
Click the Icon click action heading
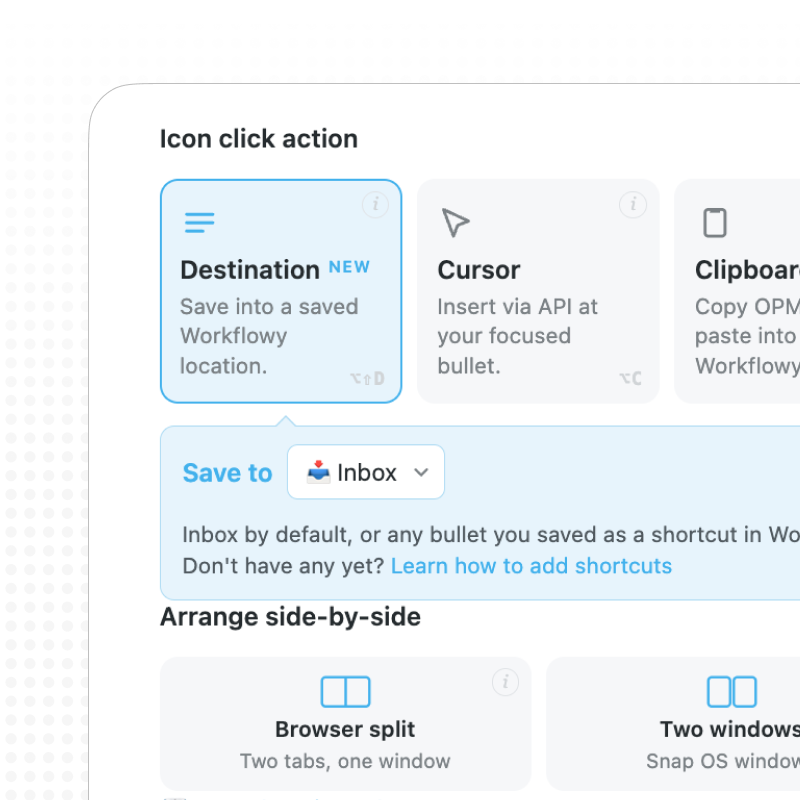point(259,139)
